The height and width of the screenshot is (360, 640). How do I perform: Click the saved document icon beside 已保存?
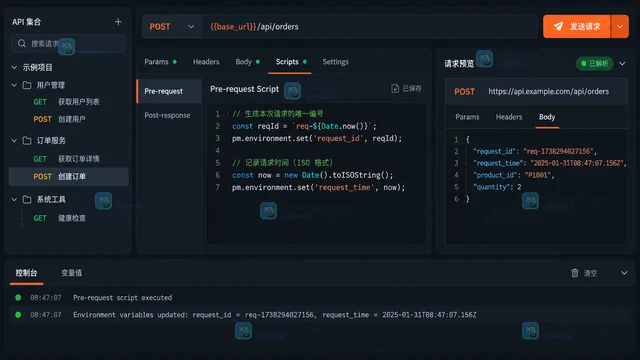(x=395, y=88)
